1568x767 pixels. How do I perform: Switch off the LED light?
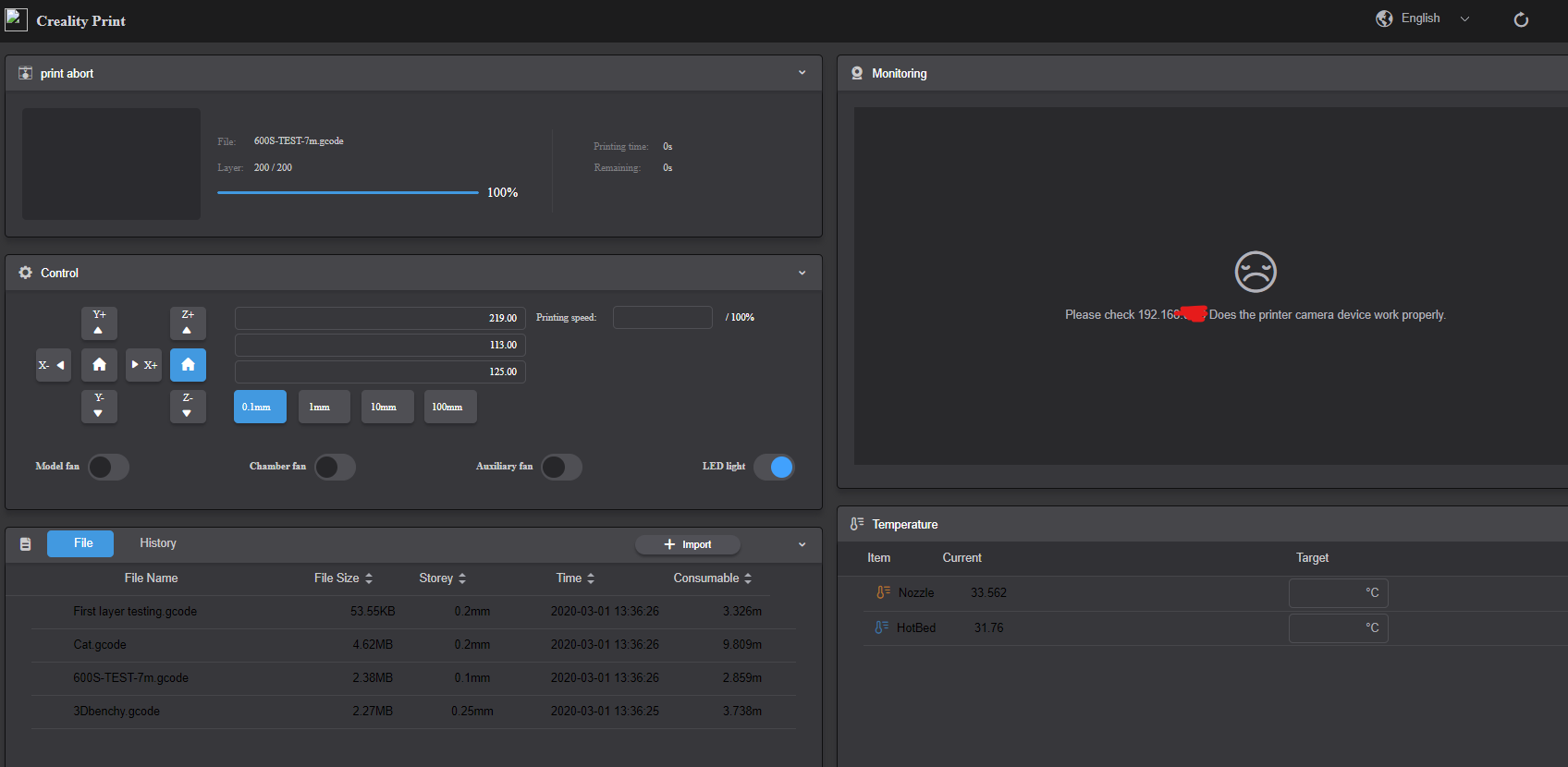[x=774, y=468]
